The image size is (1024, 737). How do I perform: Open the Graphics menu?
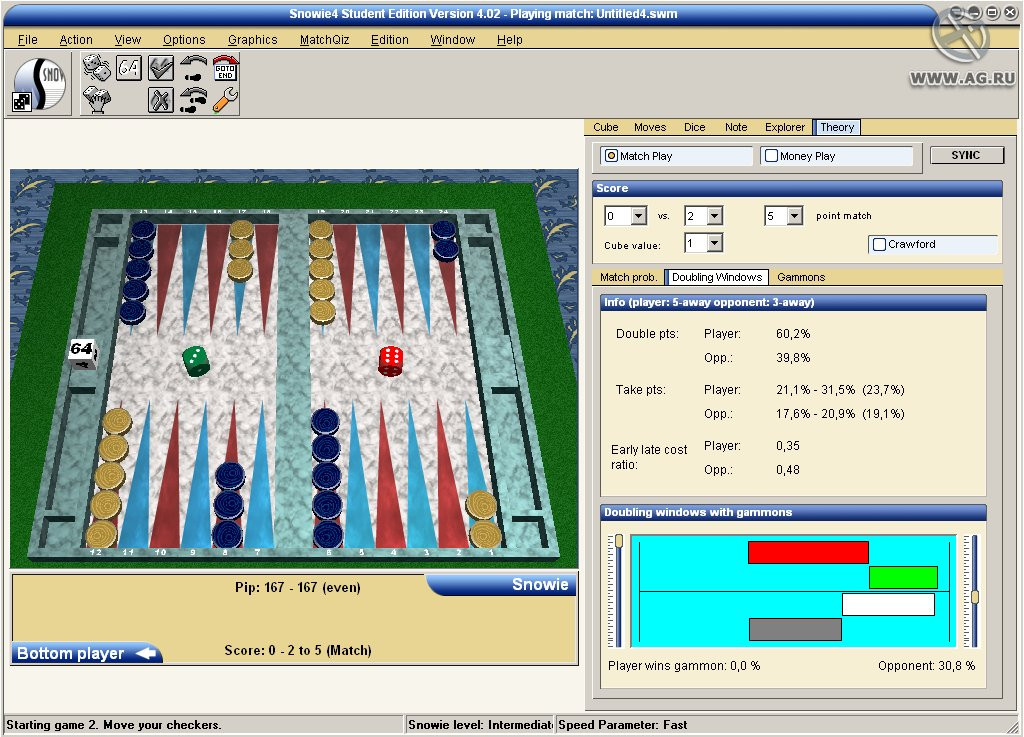(252, 40)
